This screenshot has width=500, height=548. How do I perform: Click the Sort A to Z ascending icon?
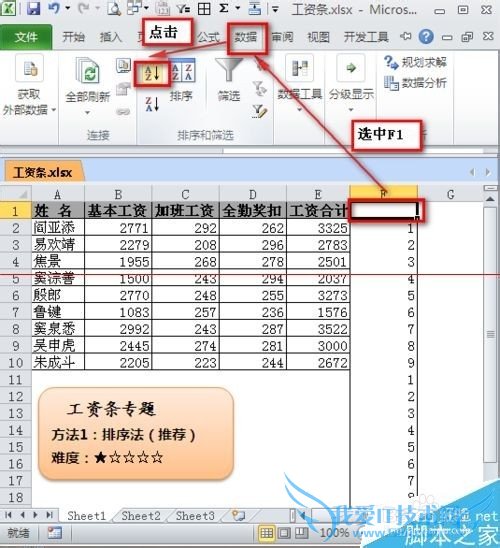(x=152, y=73)
